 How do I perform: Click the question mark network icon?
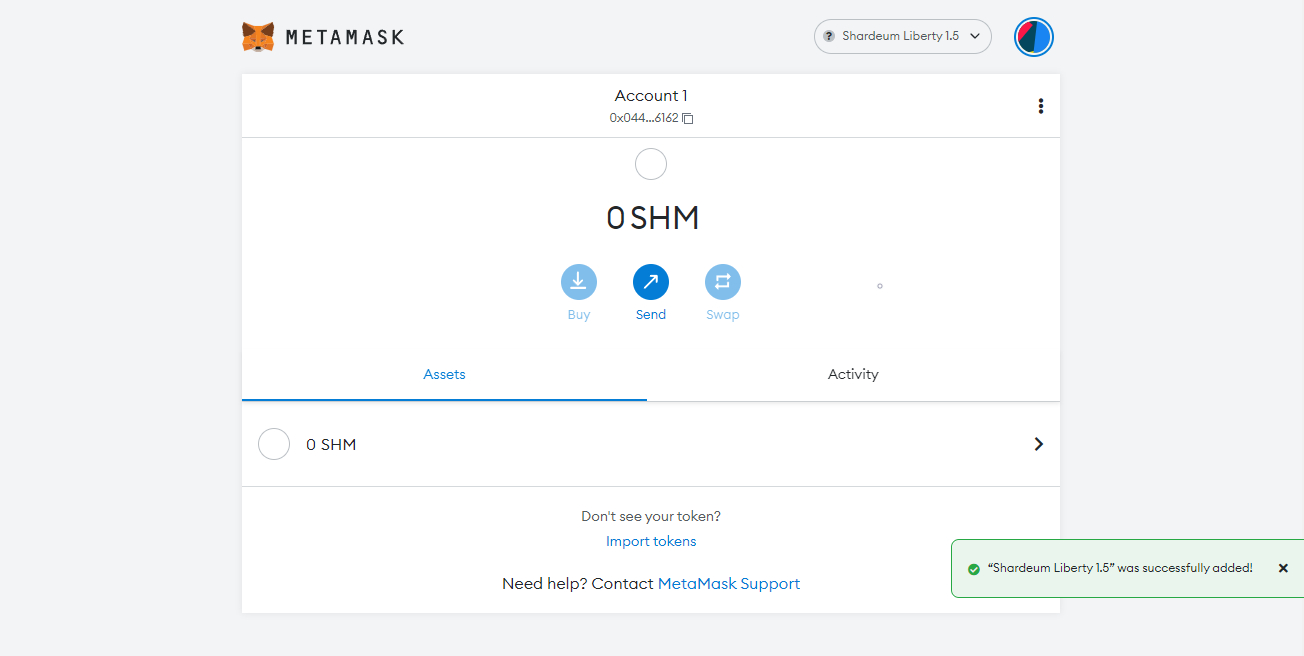[x=828, y=36]
